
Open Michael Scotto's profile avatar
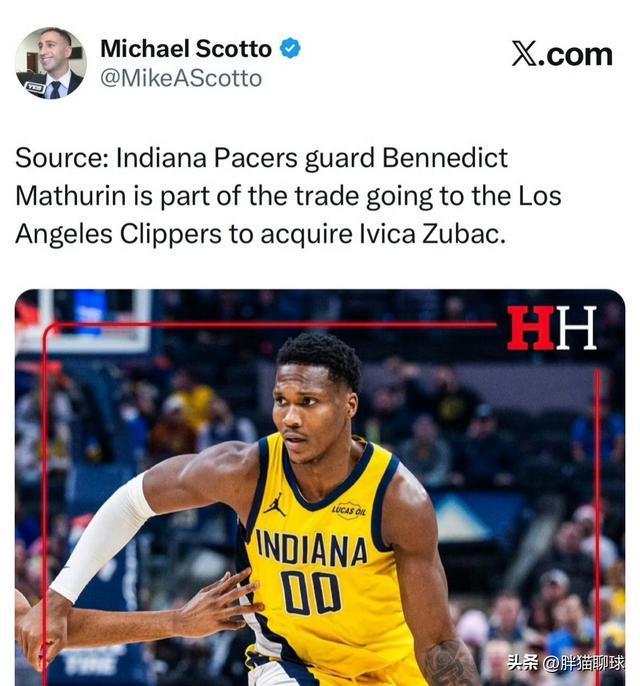pyautogui.click(x=51, y=63)
